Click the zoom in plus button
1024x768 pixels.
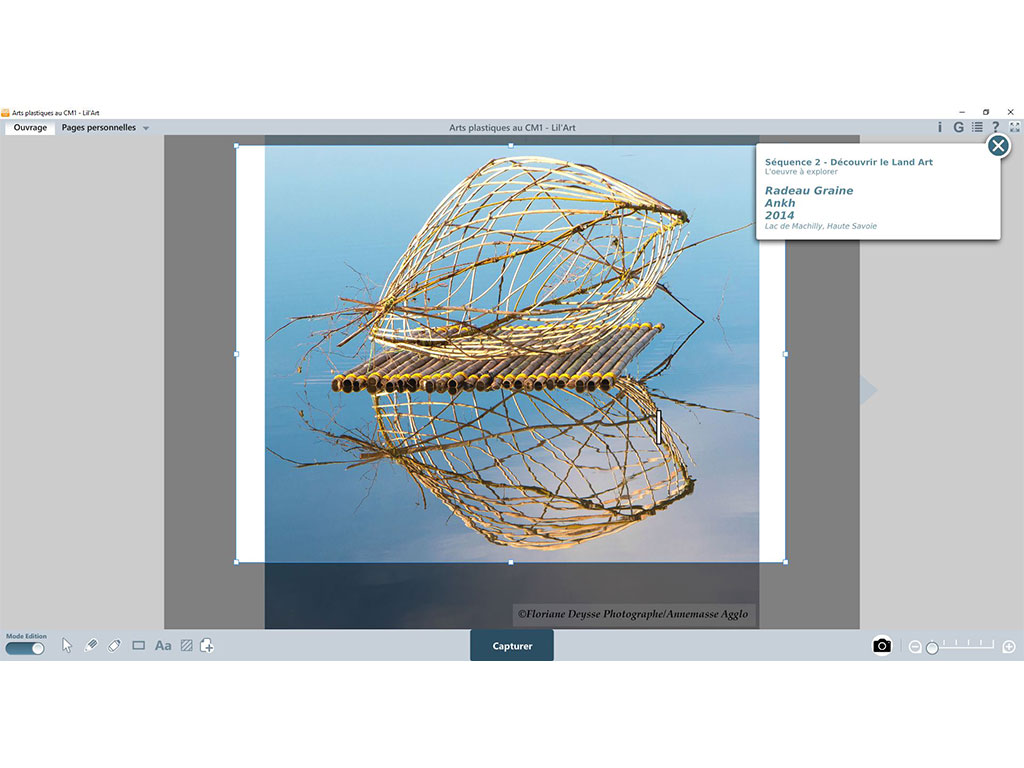tap(1009, 647)
